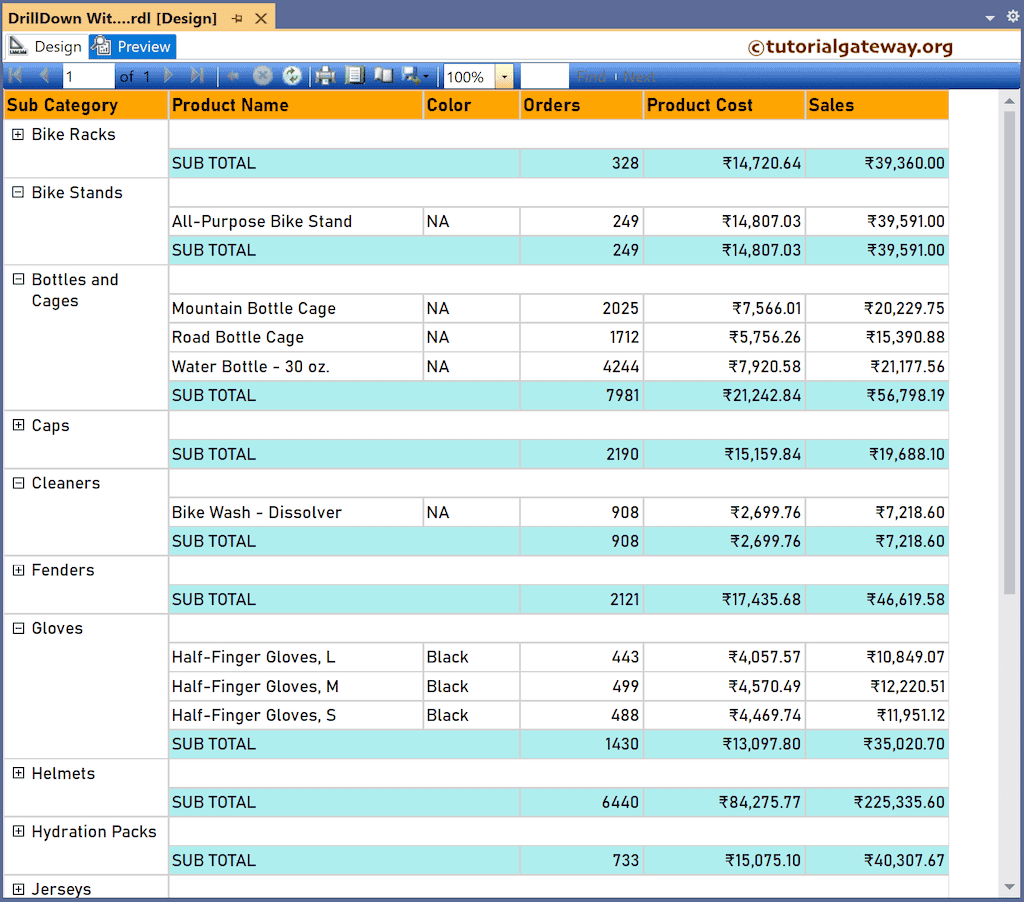Collapse the Bike Stands group
The height and width of the screenshot is (902, 1024).
click(x=19, y=192)
